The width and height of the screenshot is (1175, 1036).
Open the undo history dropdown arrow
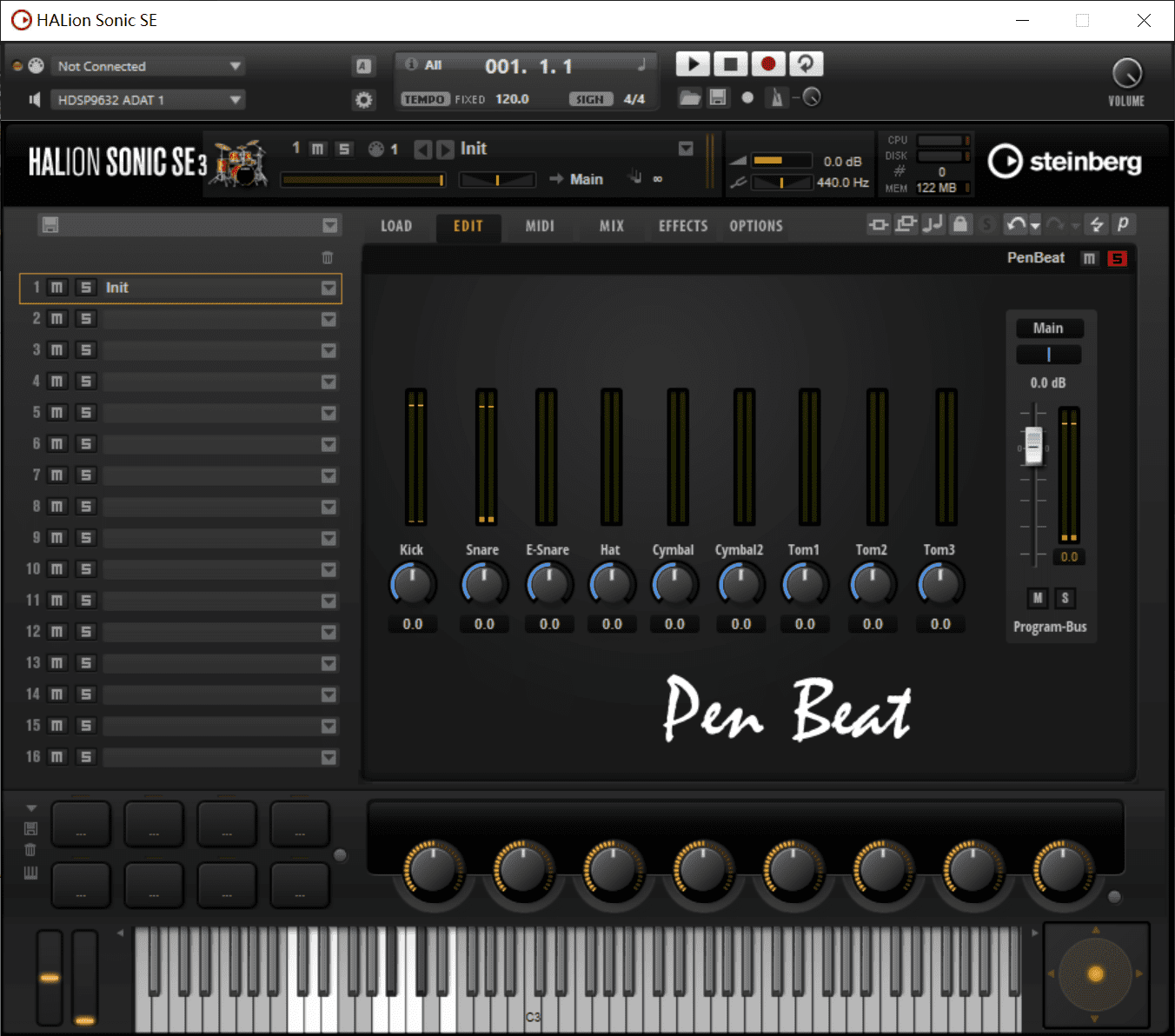point(1035,226)
